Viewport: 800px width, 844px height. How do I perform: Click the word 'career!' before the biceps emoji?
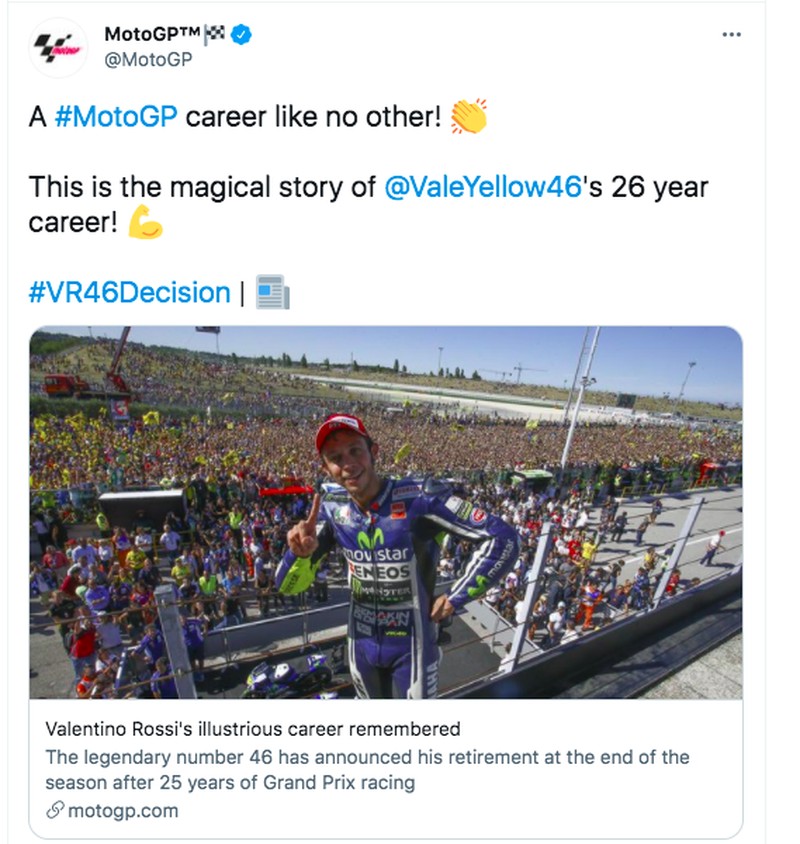(73, 222)
